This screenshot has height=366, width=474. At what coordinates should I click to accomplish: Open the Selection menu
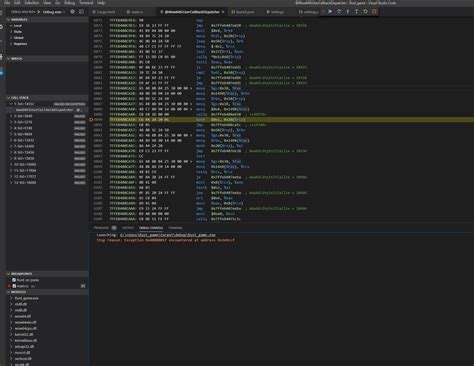[x=32, y=3]
